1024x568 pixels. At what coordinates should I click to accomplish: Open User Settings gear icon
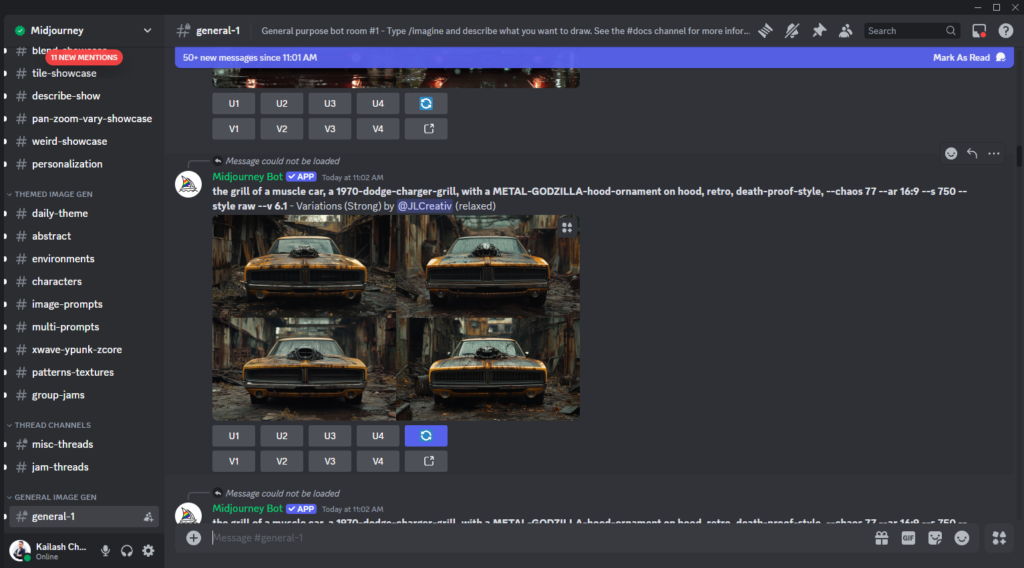coord(148,550)
